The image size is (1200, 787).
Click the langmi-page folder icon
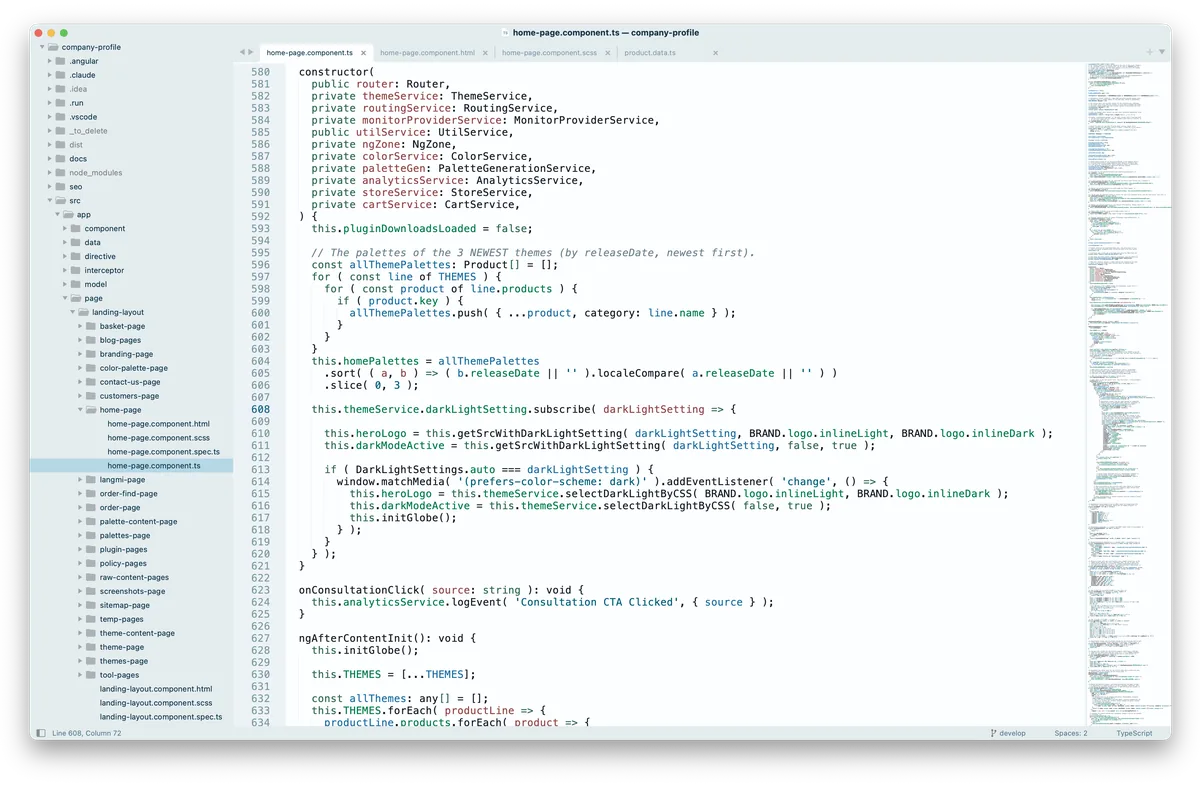(91, 479)
